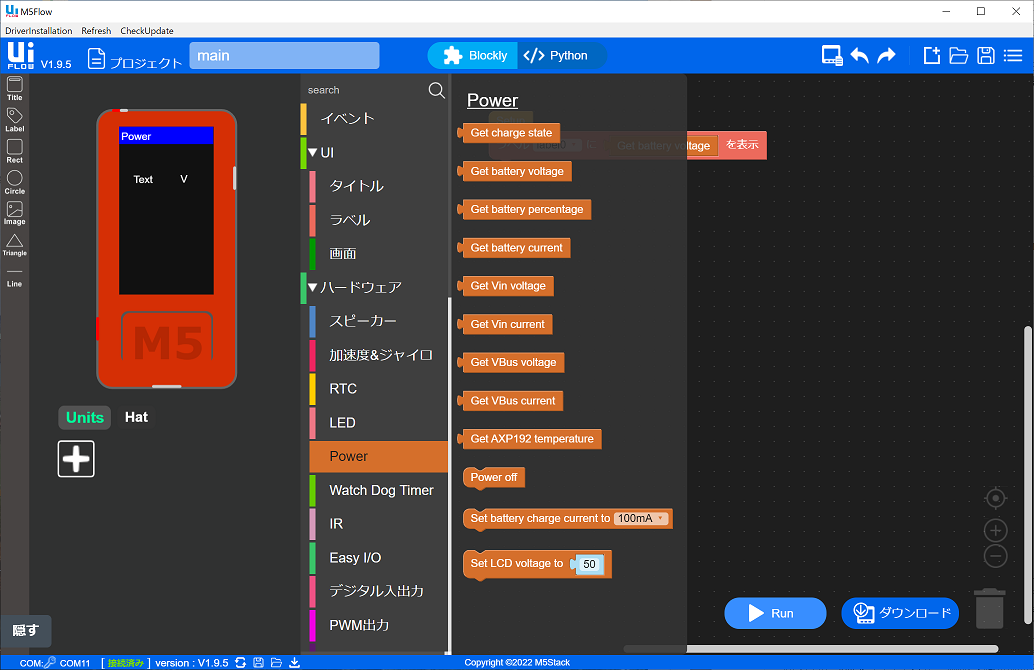Select the Triangle shape tool
Viewport: 1034px width, 670px height.
tap(15, 245)
